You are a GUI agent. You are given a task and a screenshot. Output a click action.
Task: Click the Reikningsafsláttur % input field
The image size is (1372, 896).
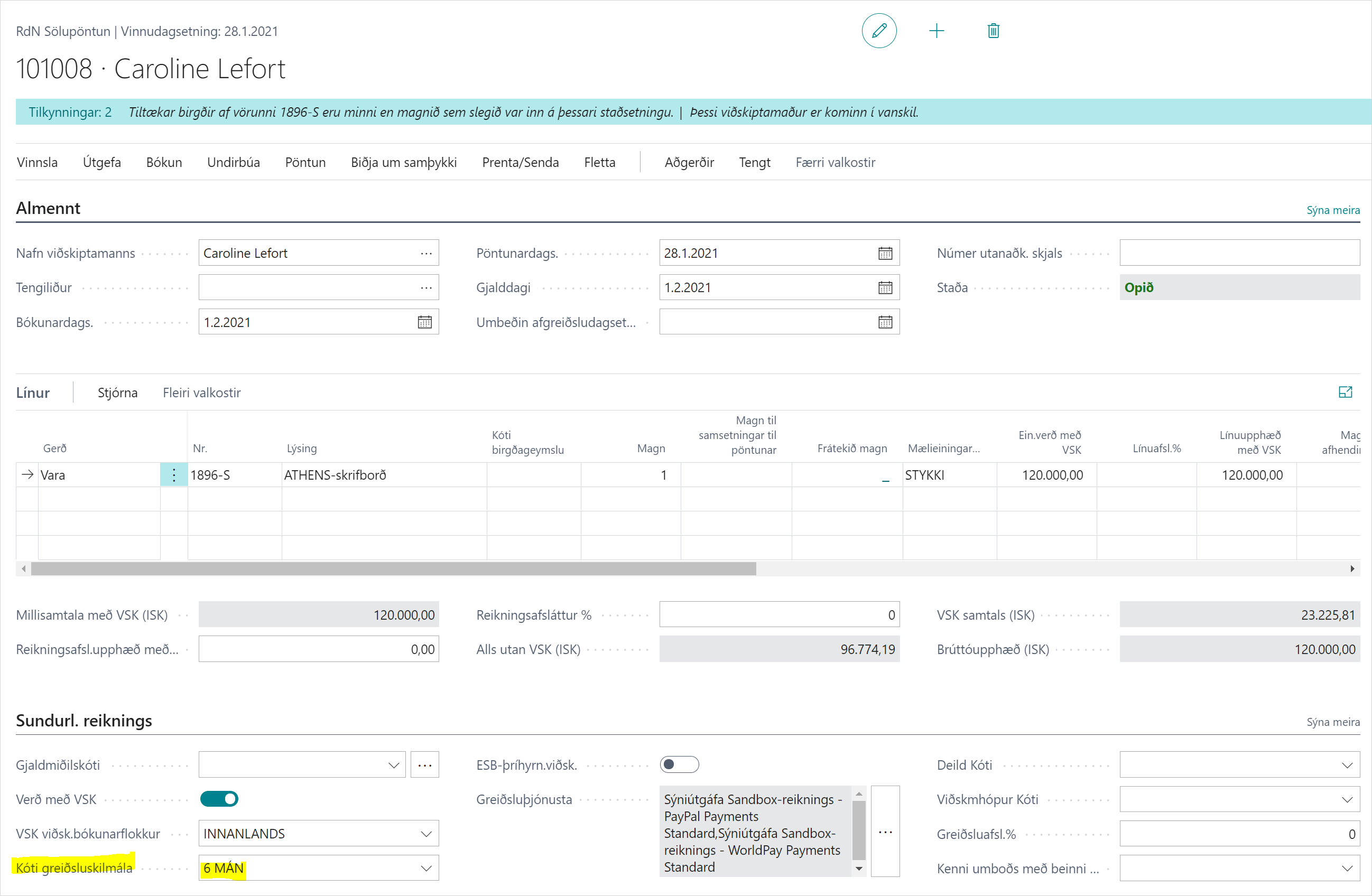pos(780,615)
